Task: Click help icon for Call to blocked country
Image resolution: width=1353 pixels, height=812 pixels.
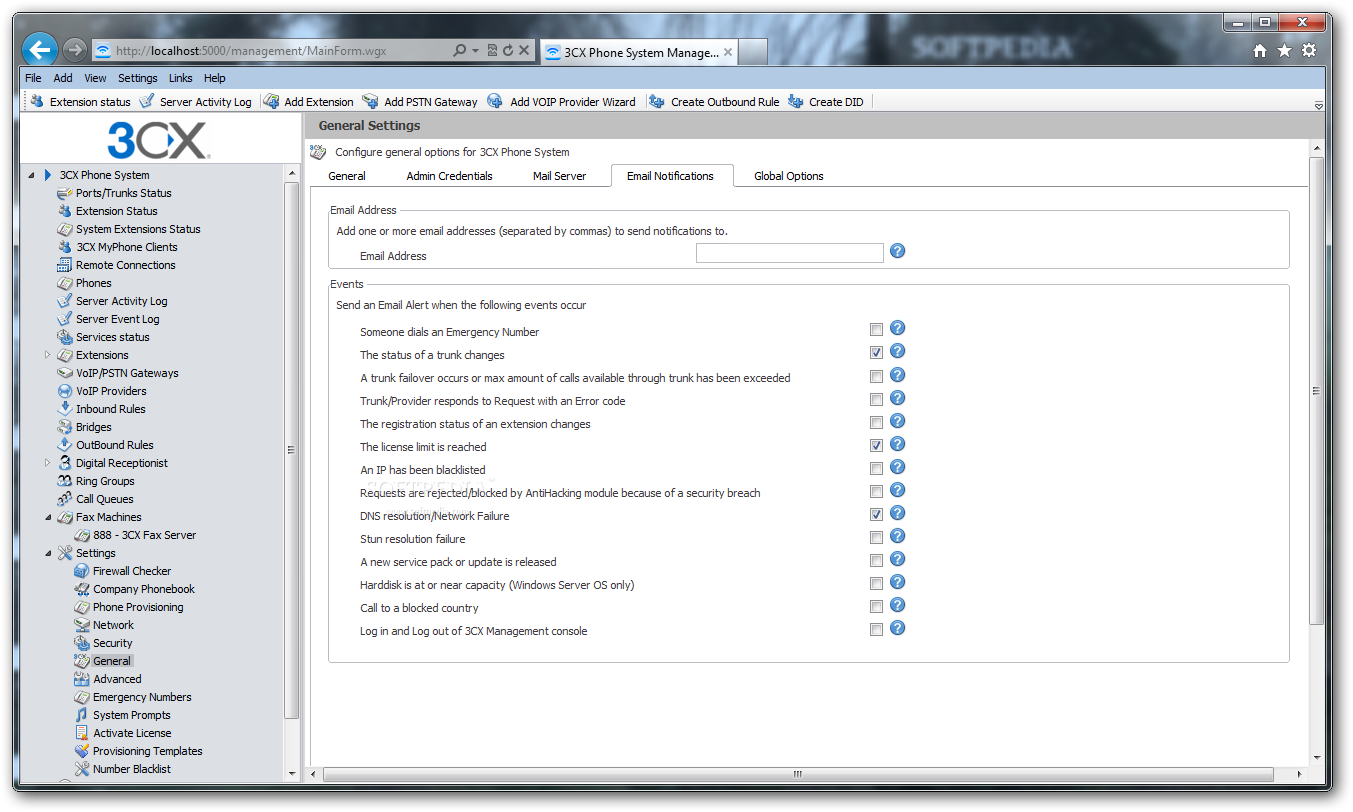Action: tap(898, 604)
